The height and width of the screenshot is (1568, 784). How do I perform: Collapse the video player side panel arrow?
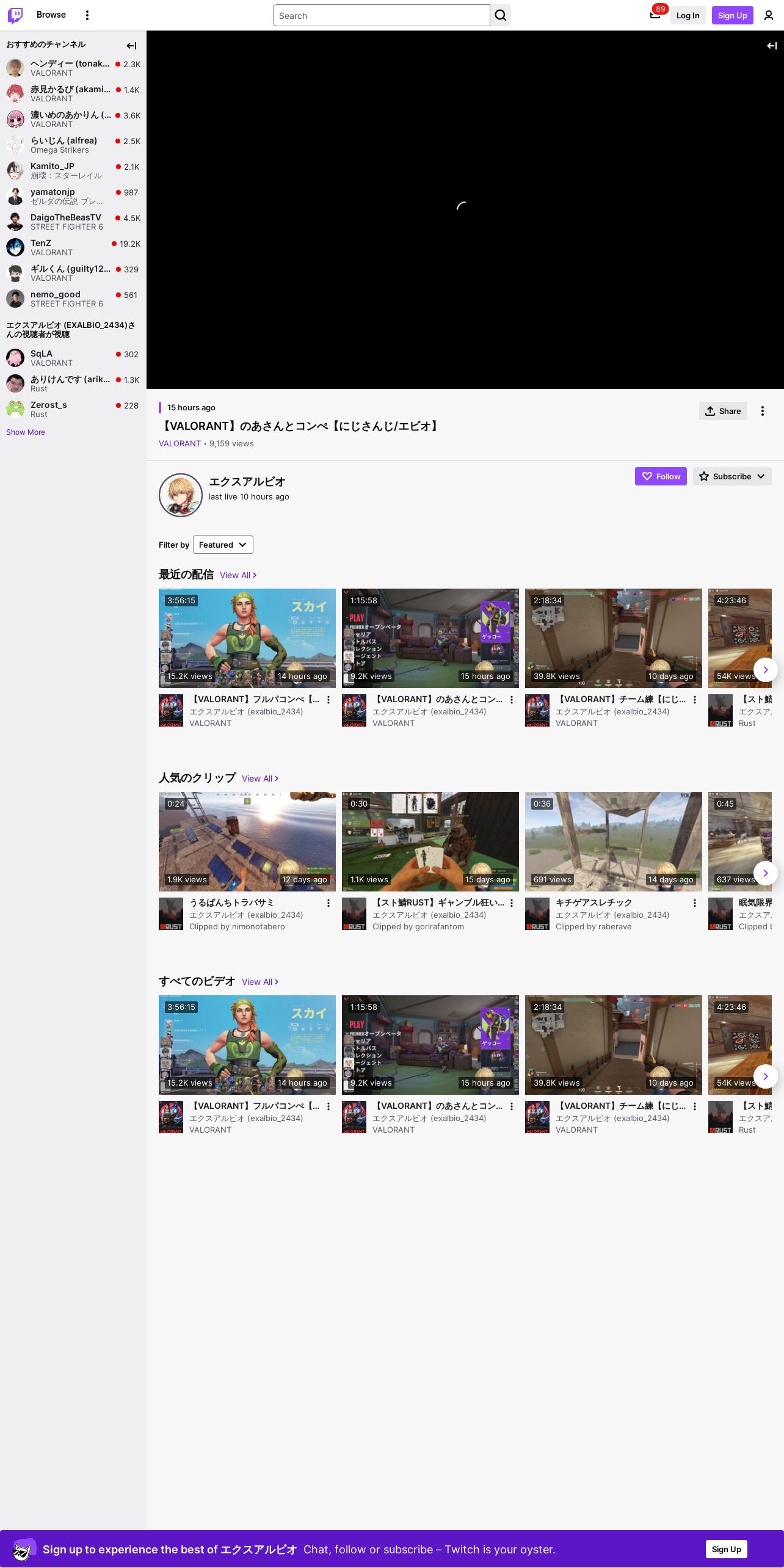tap(772, 46)
